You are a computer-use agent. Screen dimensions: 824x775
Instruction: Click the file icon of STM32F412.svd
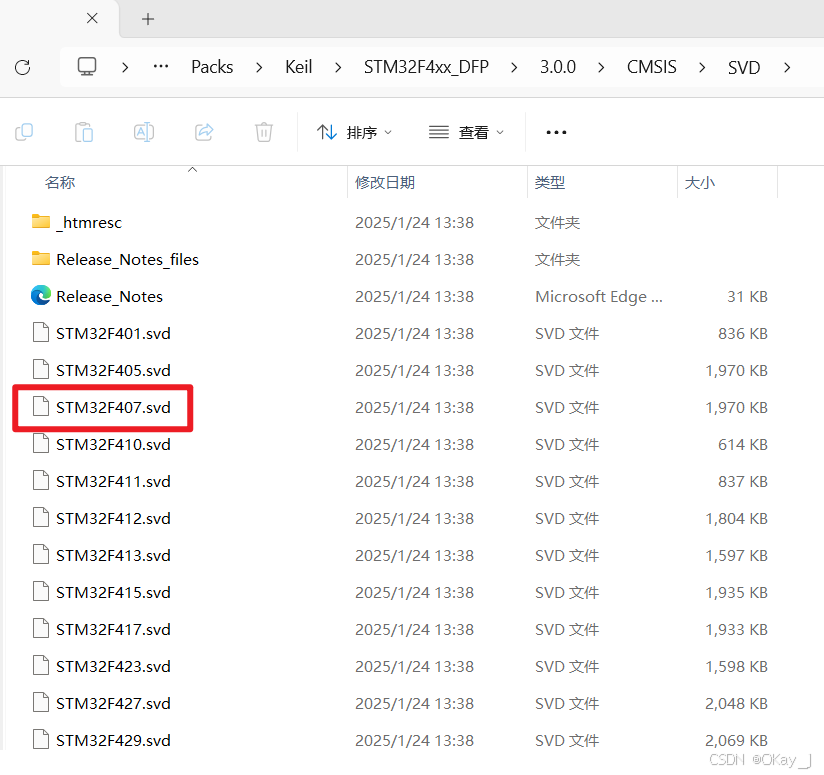coord(41,518)
